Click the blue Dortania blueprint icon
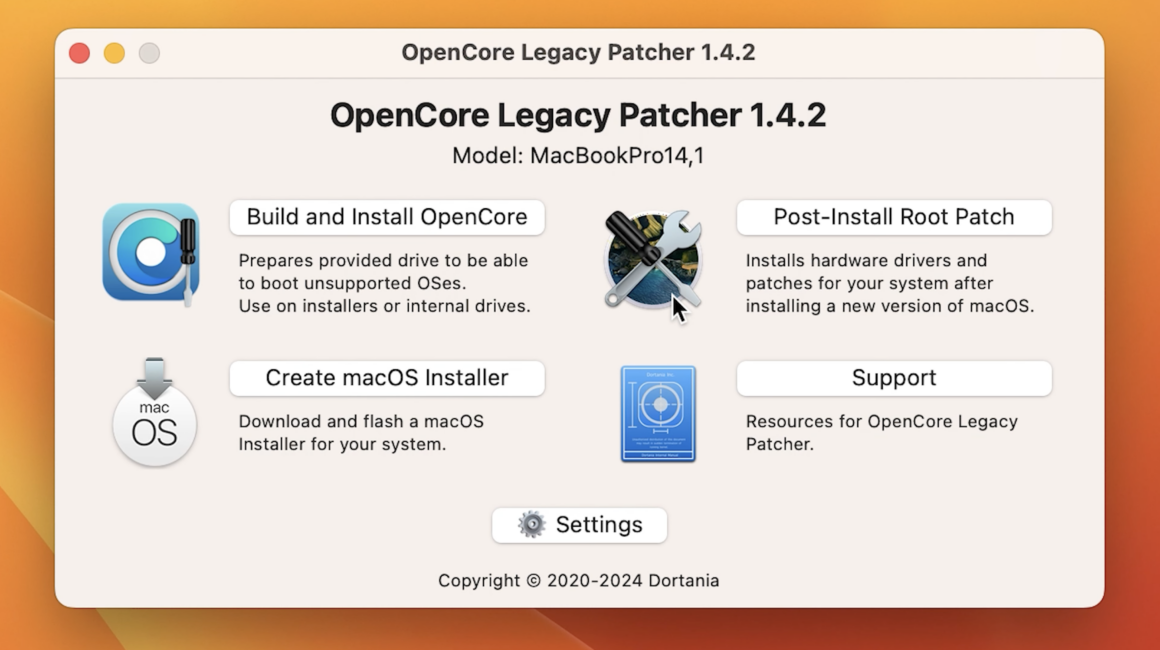Viewport: 1160px width, 650px height. (658, 413)
